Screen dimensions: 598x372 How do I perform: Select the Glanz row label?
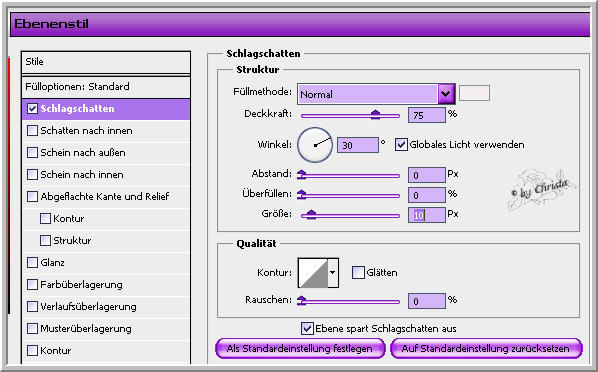click(x=53, y=262)
